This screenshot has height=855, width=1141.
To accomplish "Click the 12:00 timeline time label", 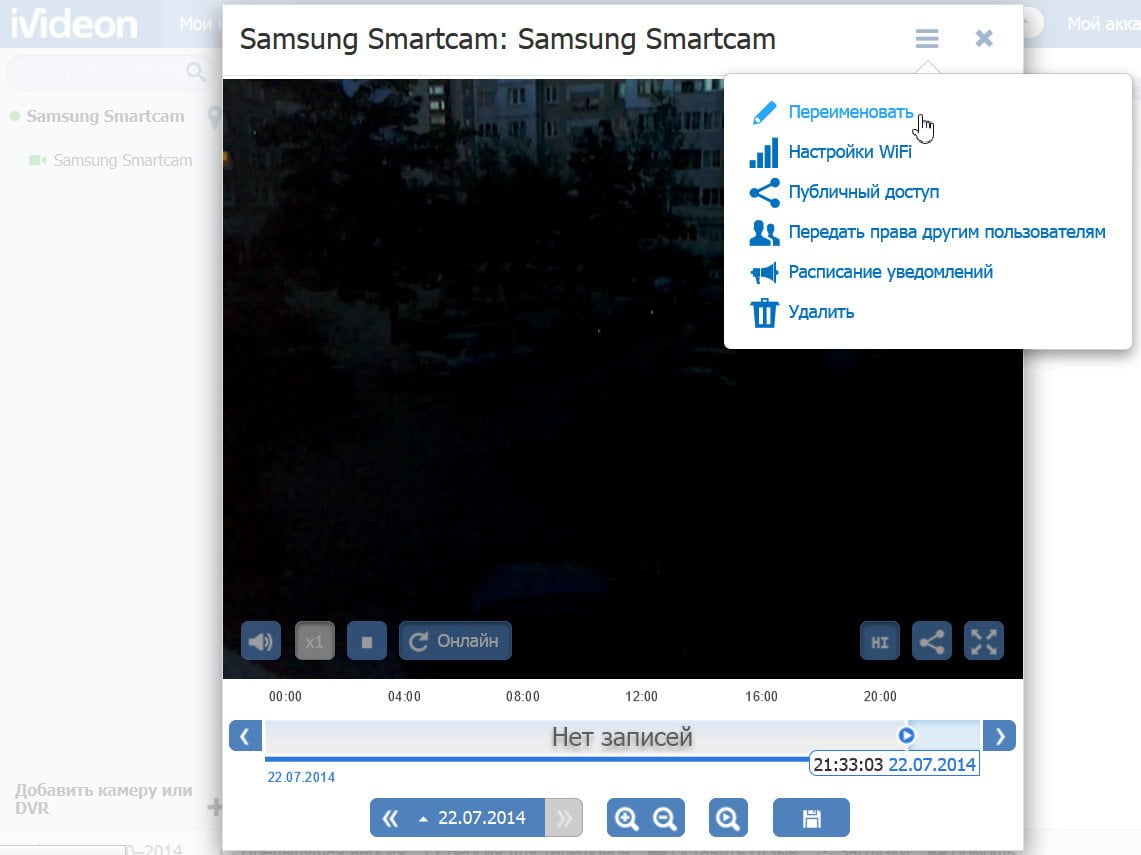I will click(641, 696).
